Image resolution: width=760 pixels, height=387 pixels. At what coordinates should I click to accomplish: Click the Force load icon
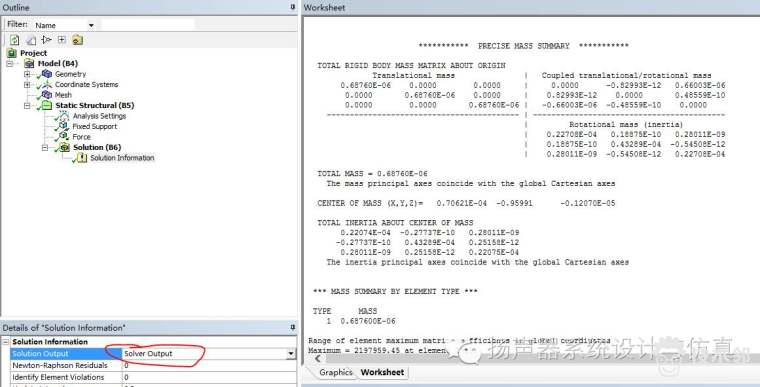64,137
